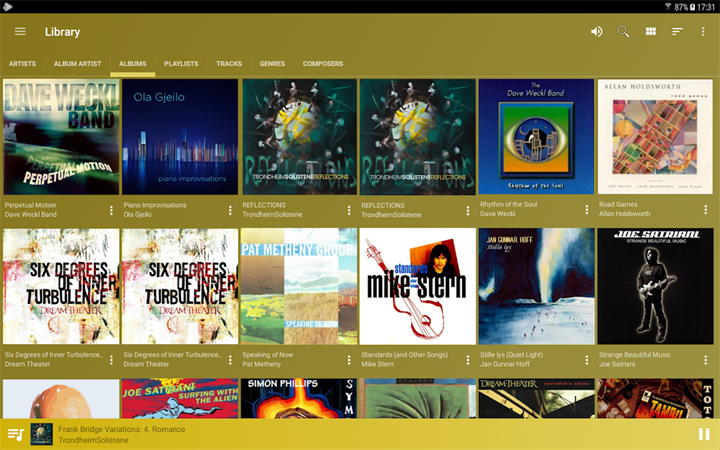720x450 pixels.
Task: Switch to the Composers tab
Action: [323, 64]
